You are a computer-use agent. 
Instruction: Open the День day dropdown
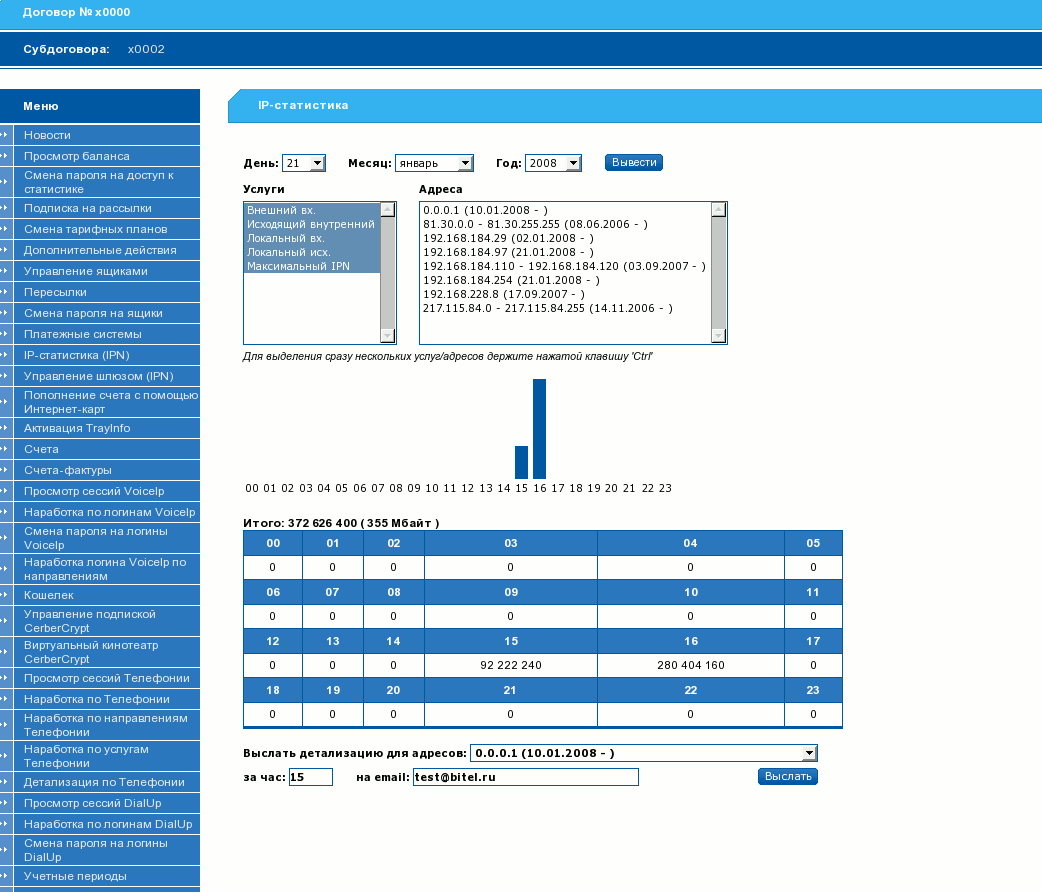click(317, 163)
